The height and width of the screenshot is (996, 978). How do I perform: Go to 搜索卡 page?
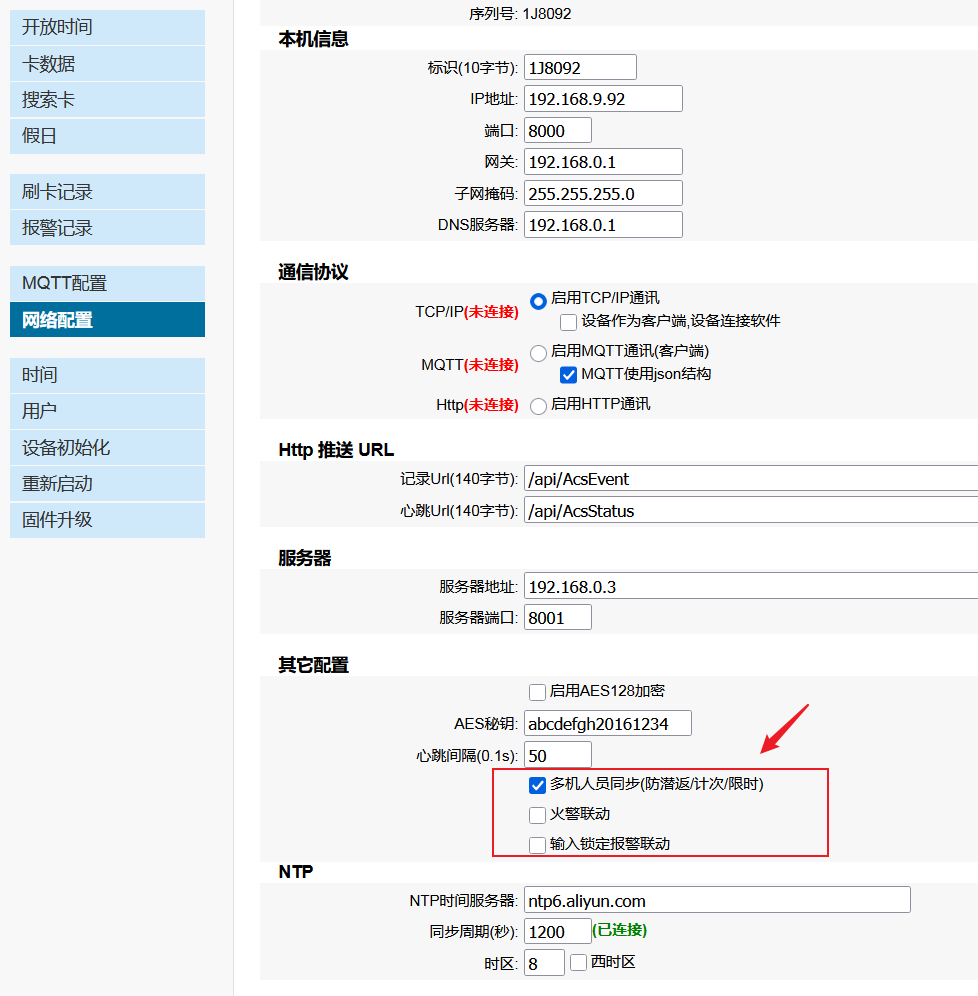pos(107,100)
